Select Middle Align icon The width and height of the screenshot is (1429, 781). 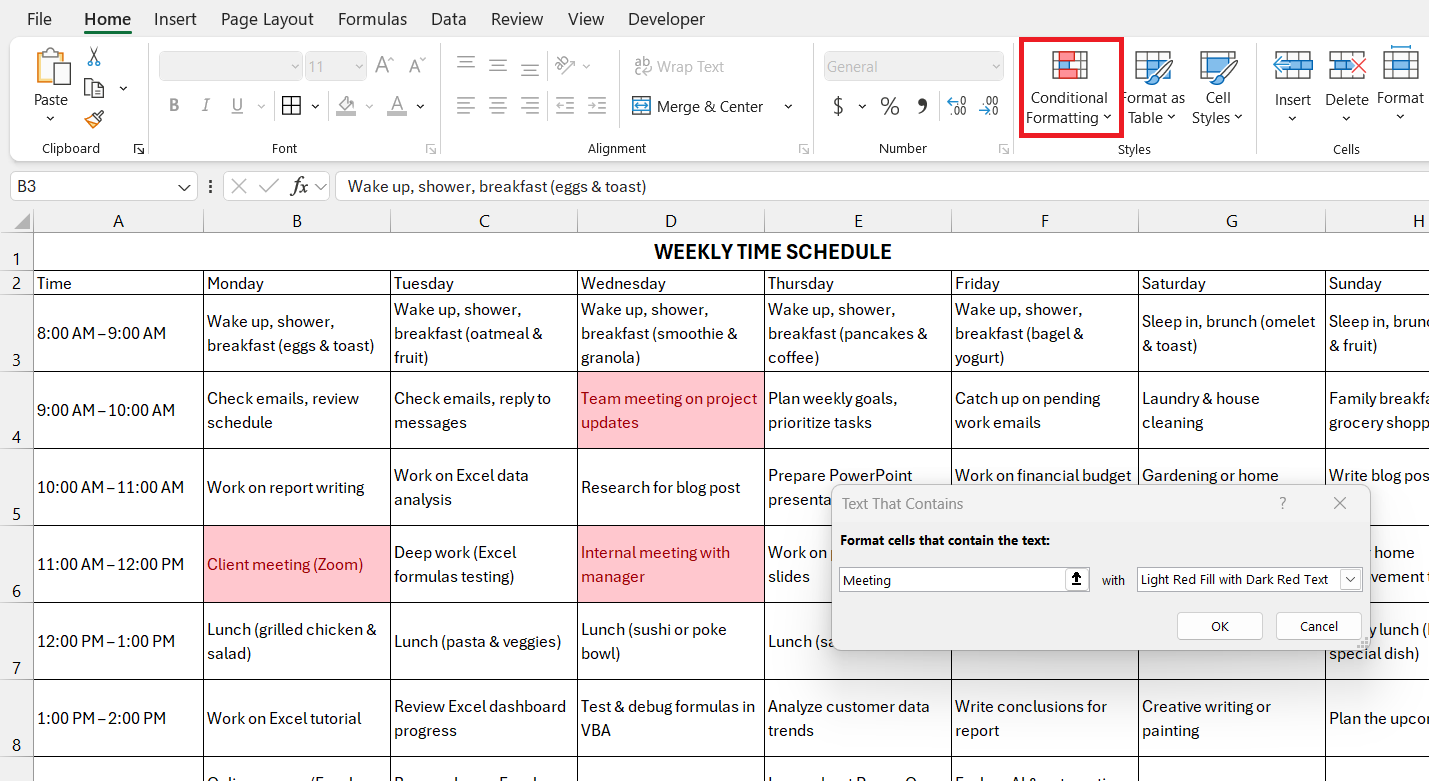click(x=497, y=65)
